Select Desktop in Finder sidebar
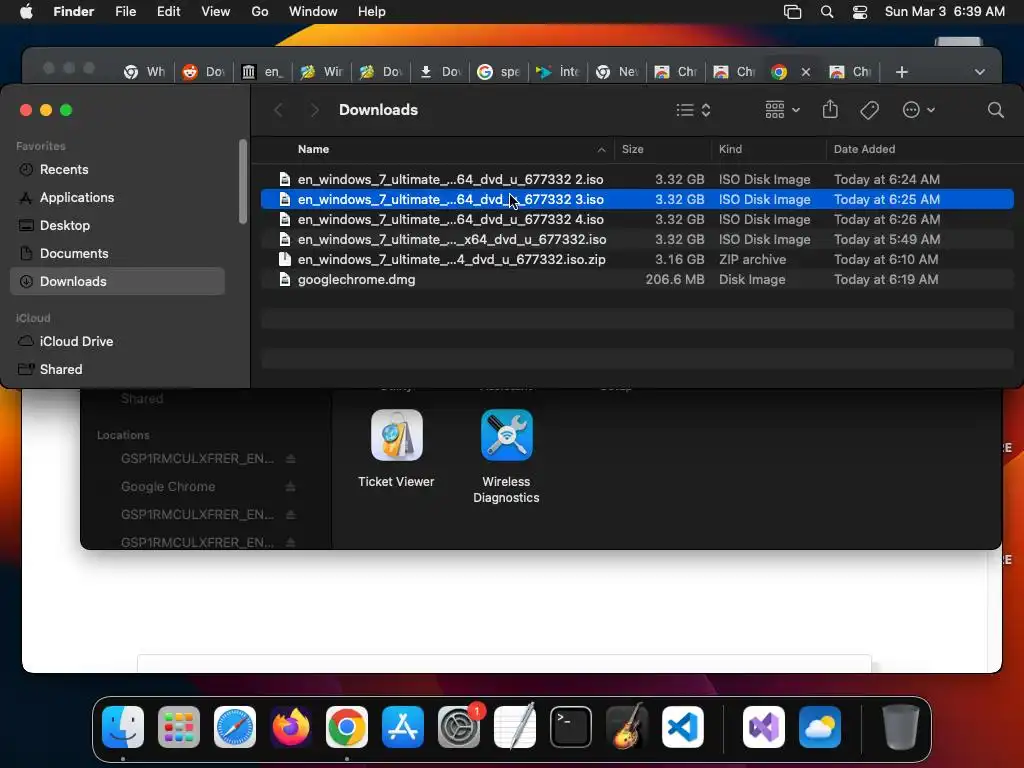Image resolution: width=1024 pixels, height=768 pixels. [118, 225]
